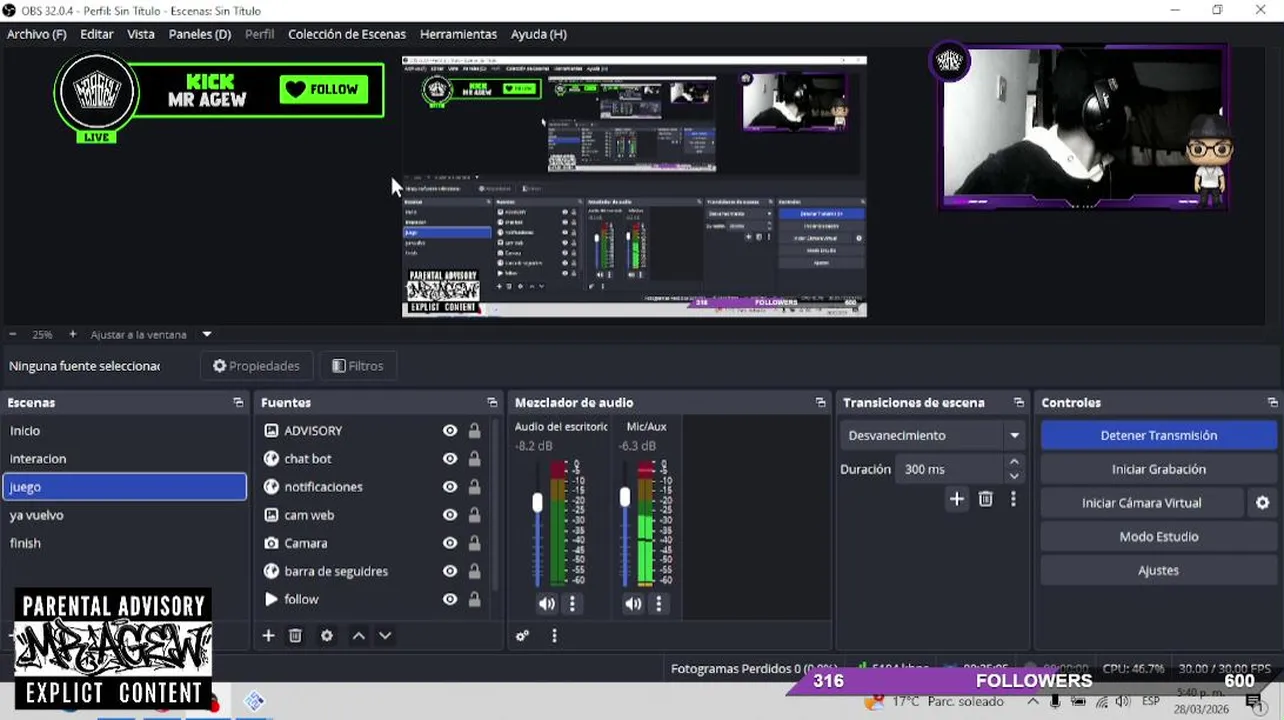
Task: Enable Modo Estudio
Action: tap(1159, 537)
